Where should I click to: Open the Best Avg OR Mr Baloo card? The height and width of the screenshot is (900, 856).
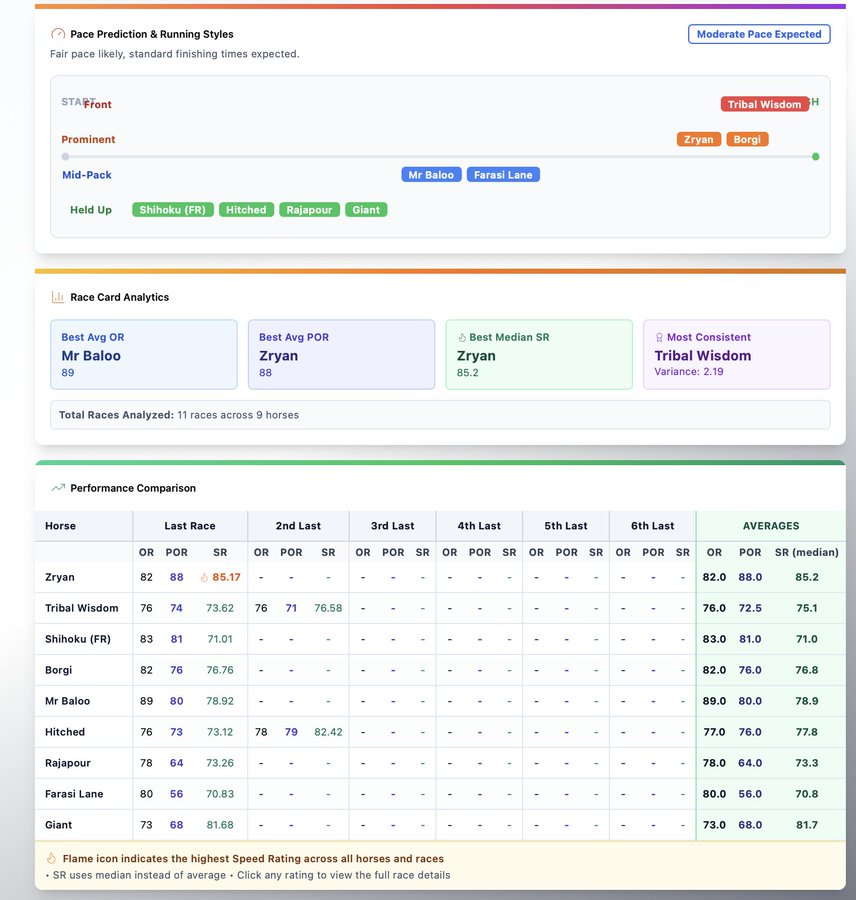tap(144, 355)
